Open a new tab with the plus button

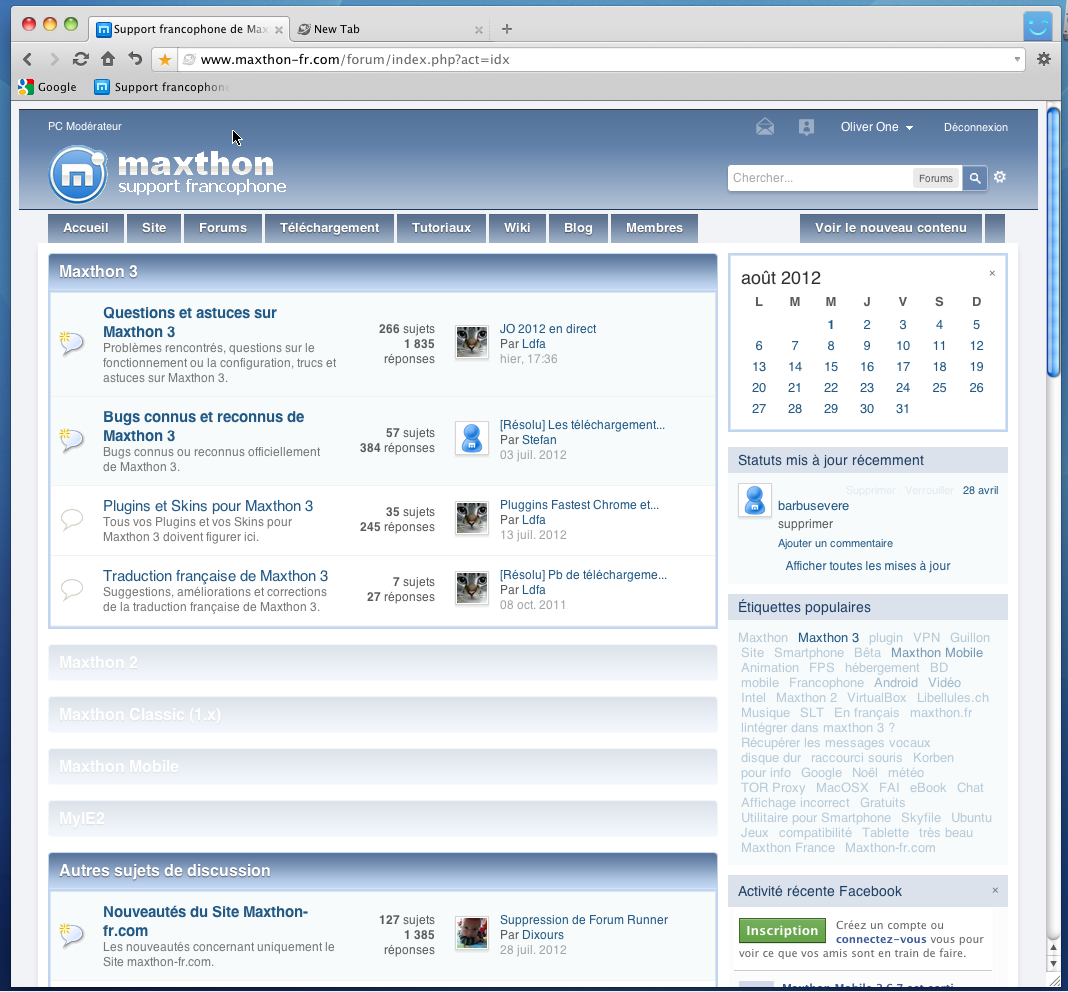(507, 29)
